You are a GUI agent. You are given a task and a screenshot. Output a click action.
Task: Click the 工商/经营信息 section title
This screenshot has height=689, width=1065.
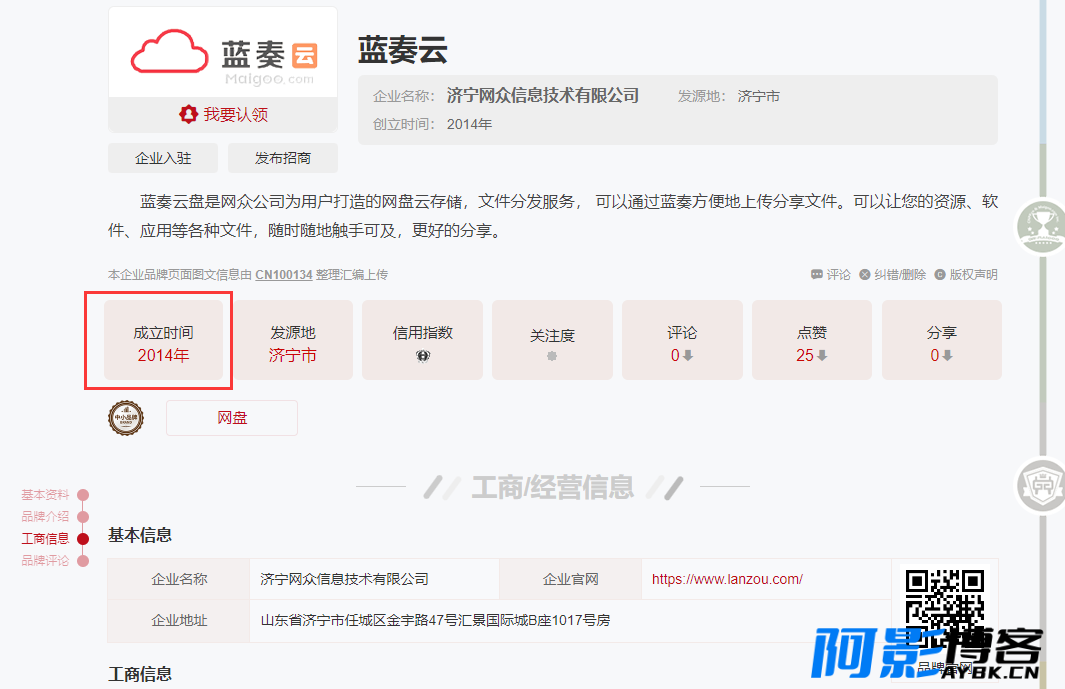coord(553,488)
